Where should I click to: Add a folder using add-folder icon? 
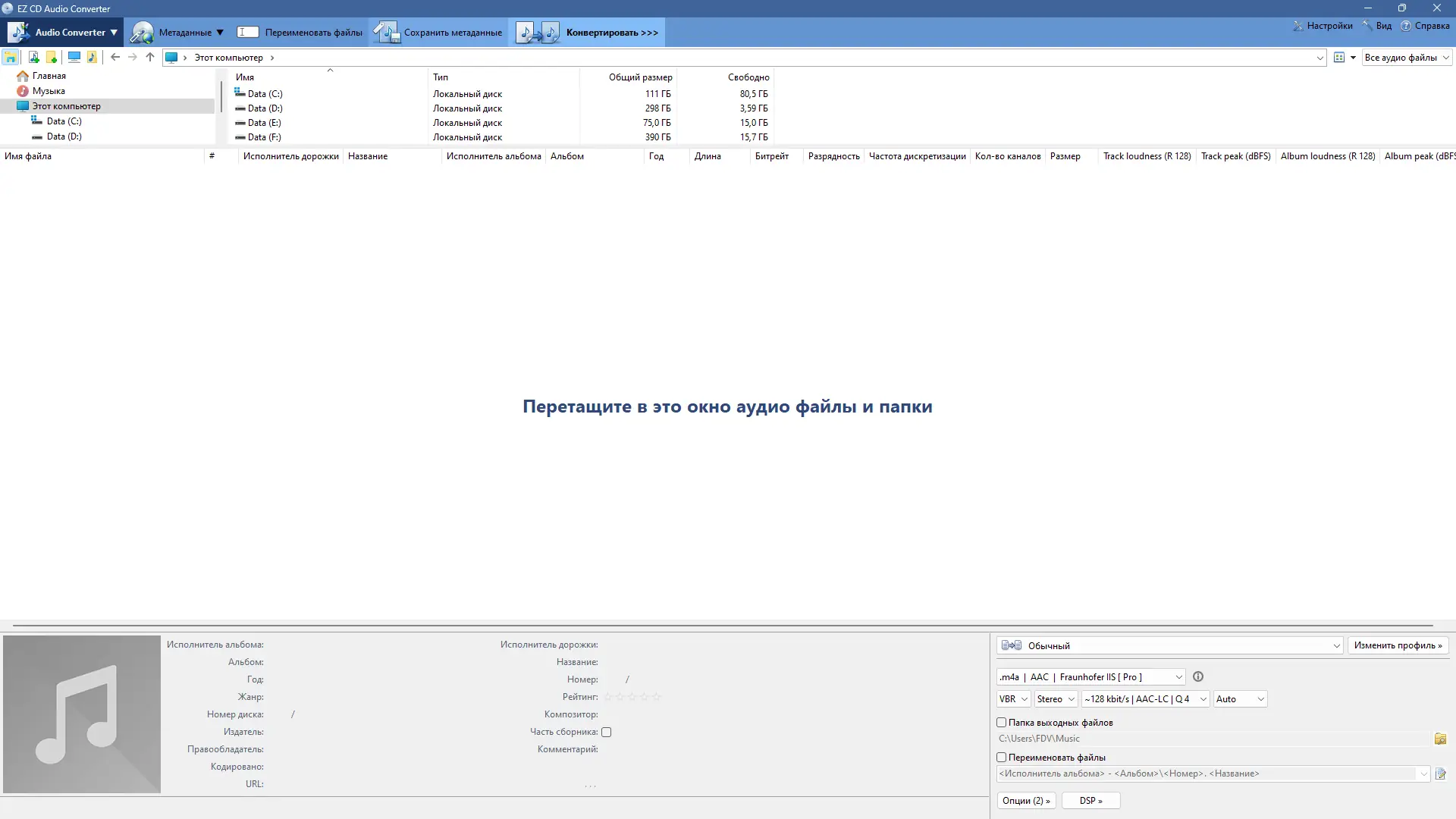click(x=52, y=57)
